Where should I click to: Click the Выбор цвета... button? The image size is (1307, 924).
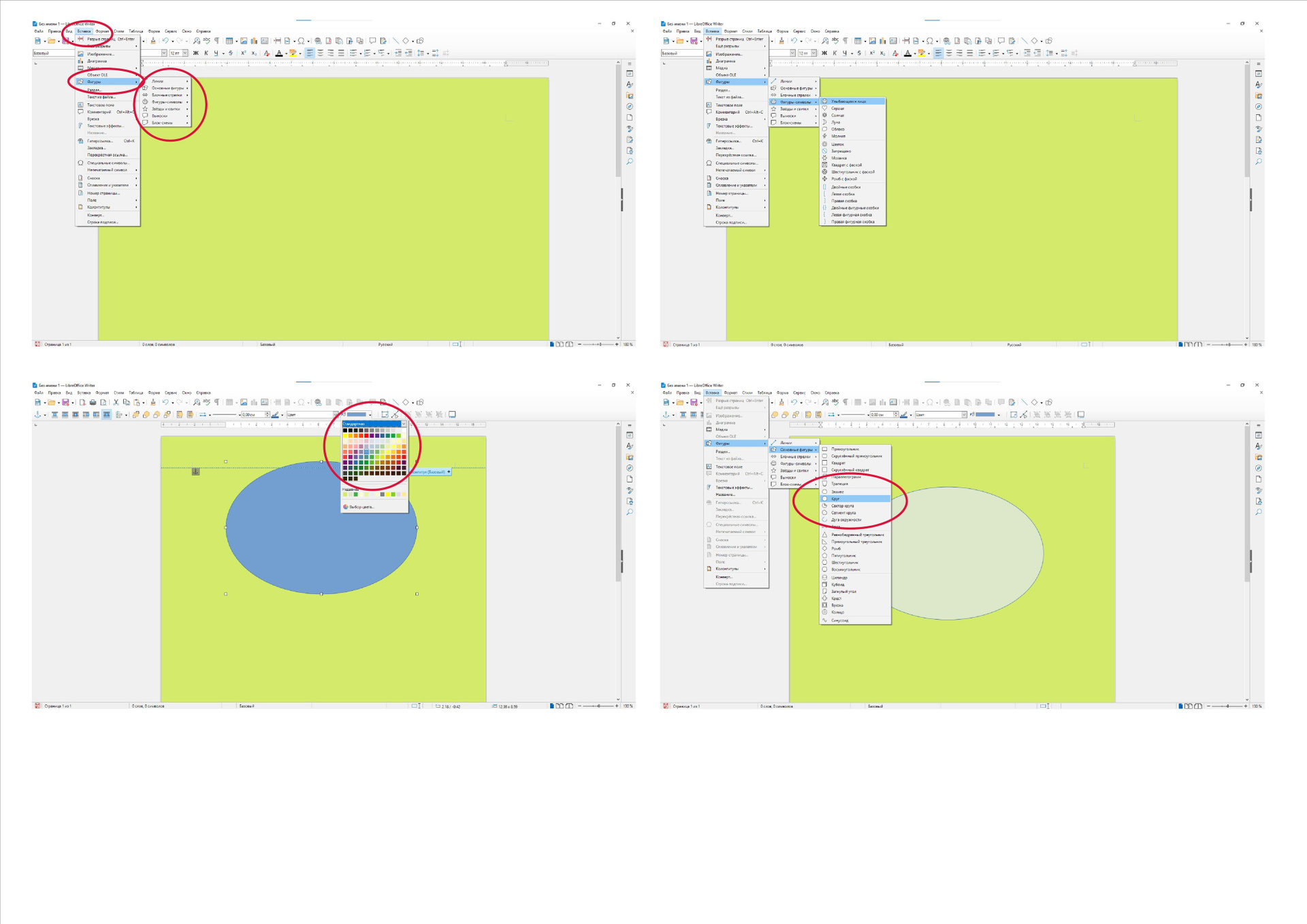click(361, 507)
